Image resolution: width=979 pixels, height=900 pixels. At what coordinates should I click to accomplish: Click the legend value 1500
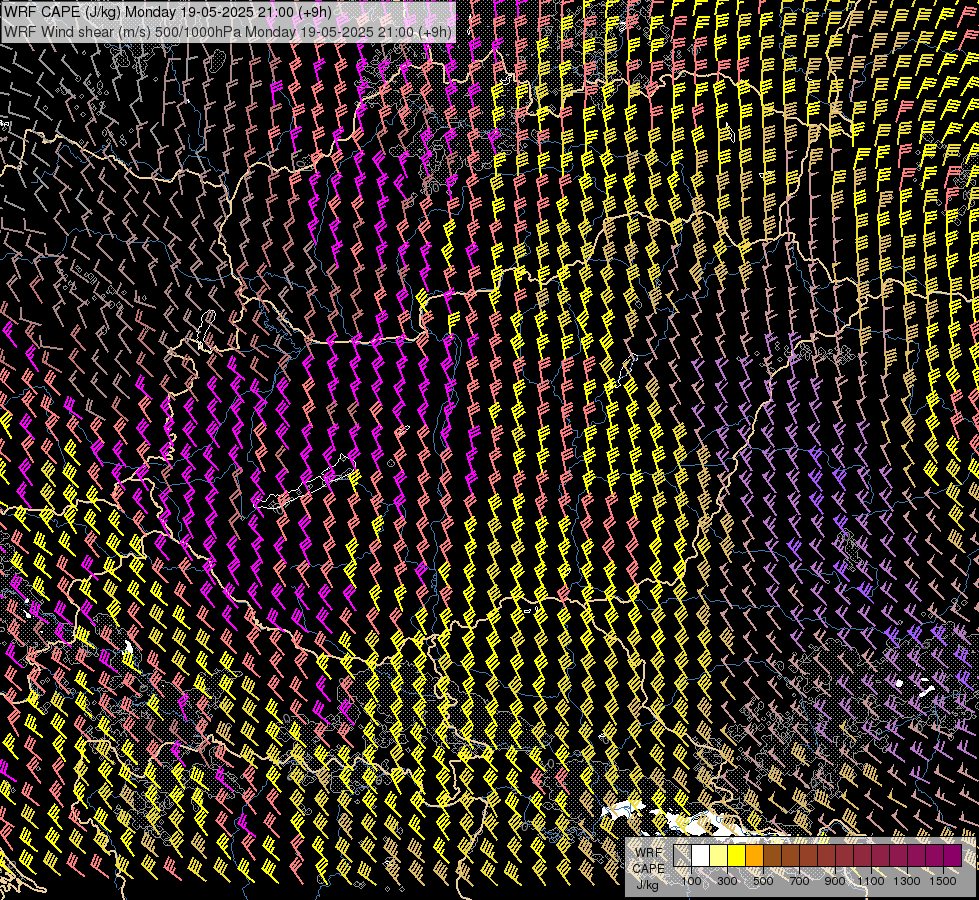click(x=943, y=881)
